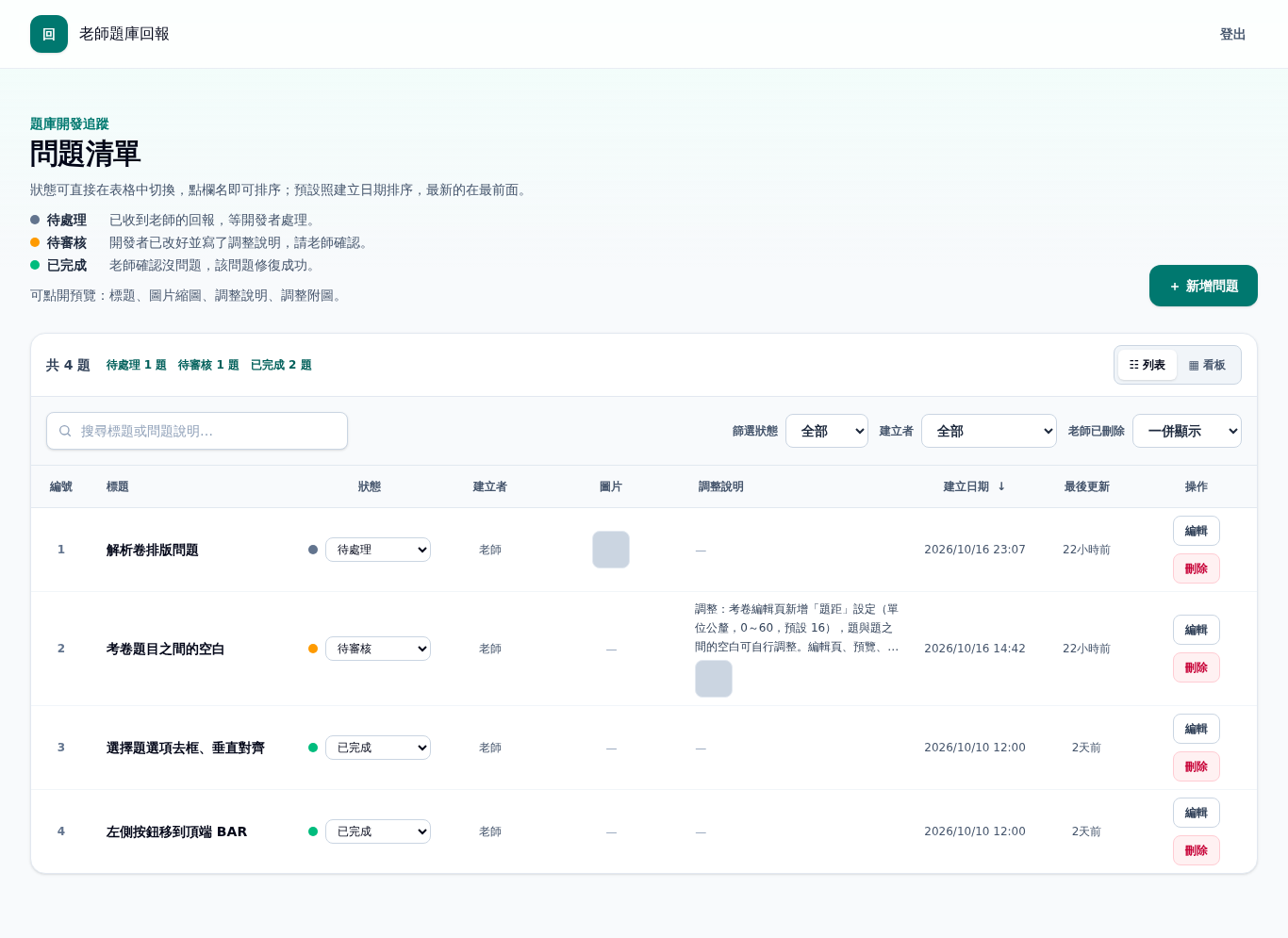Viewport: 1288px width, 938px height.
Task: Change status of 考卷題目之間的空白 row
Action: point(378,649)
